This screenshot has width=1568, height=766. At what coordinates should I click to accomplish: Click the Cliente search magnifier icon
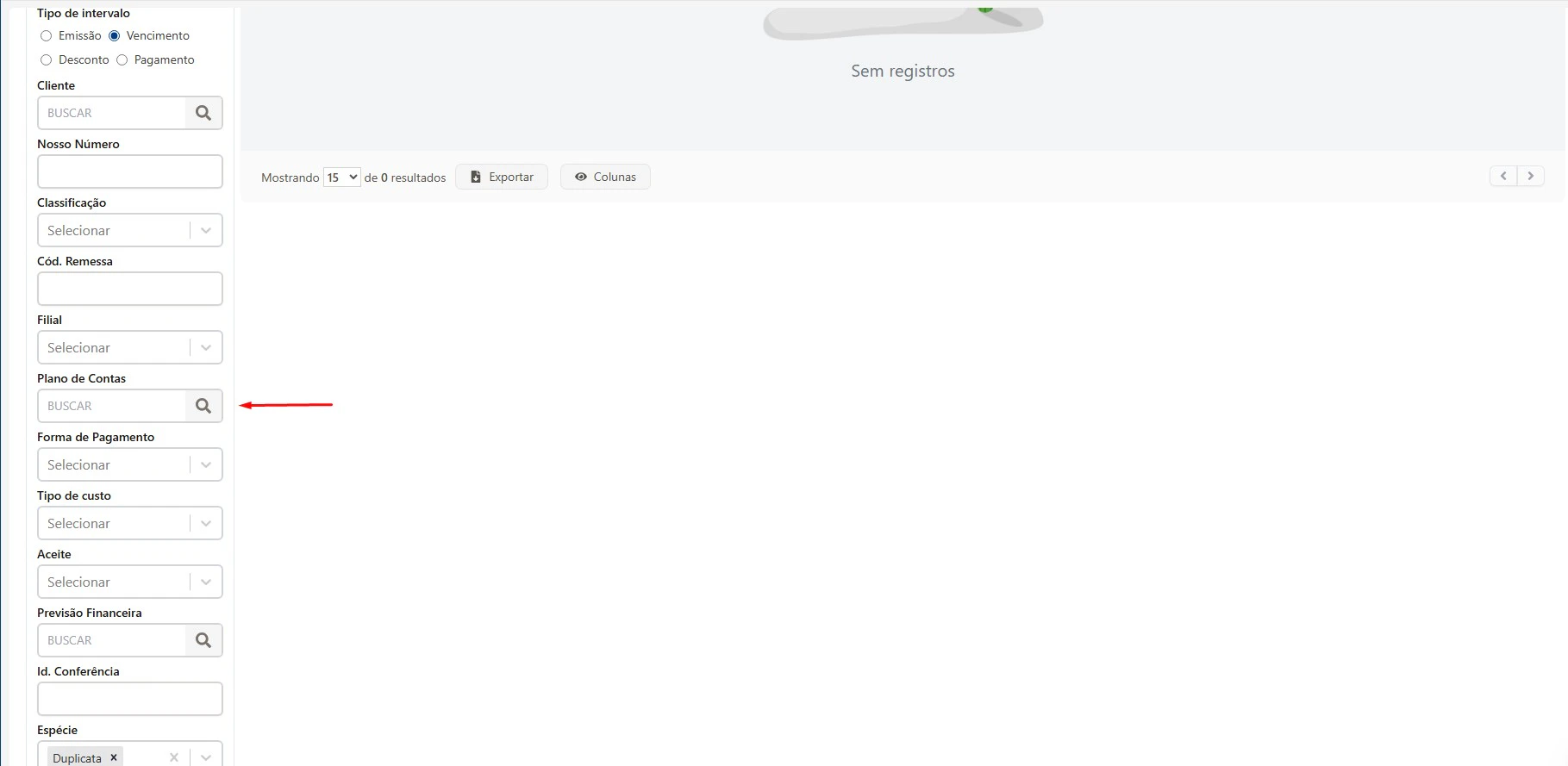click(x=203, y=113)
